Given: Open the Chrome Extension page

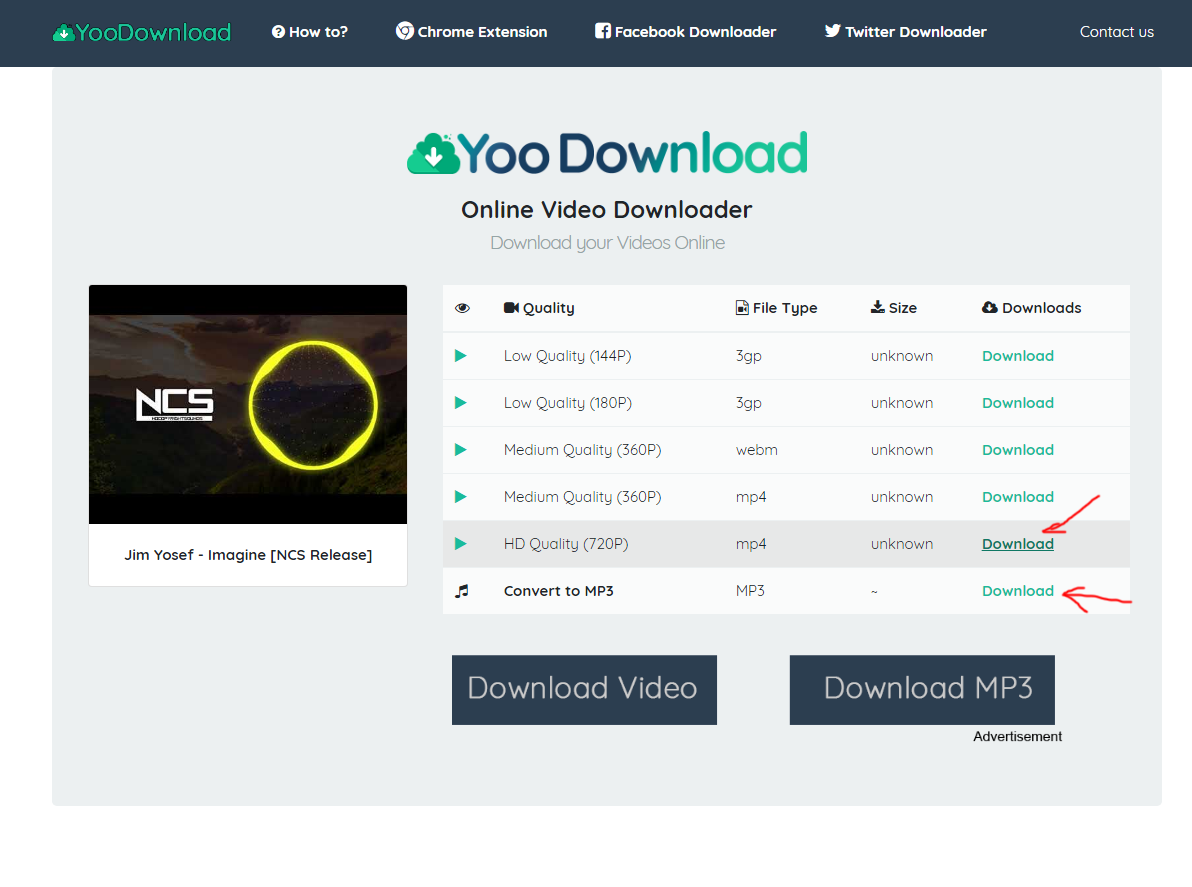Looking at the screenshot, I should click(x=472, y=32).
